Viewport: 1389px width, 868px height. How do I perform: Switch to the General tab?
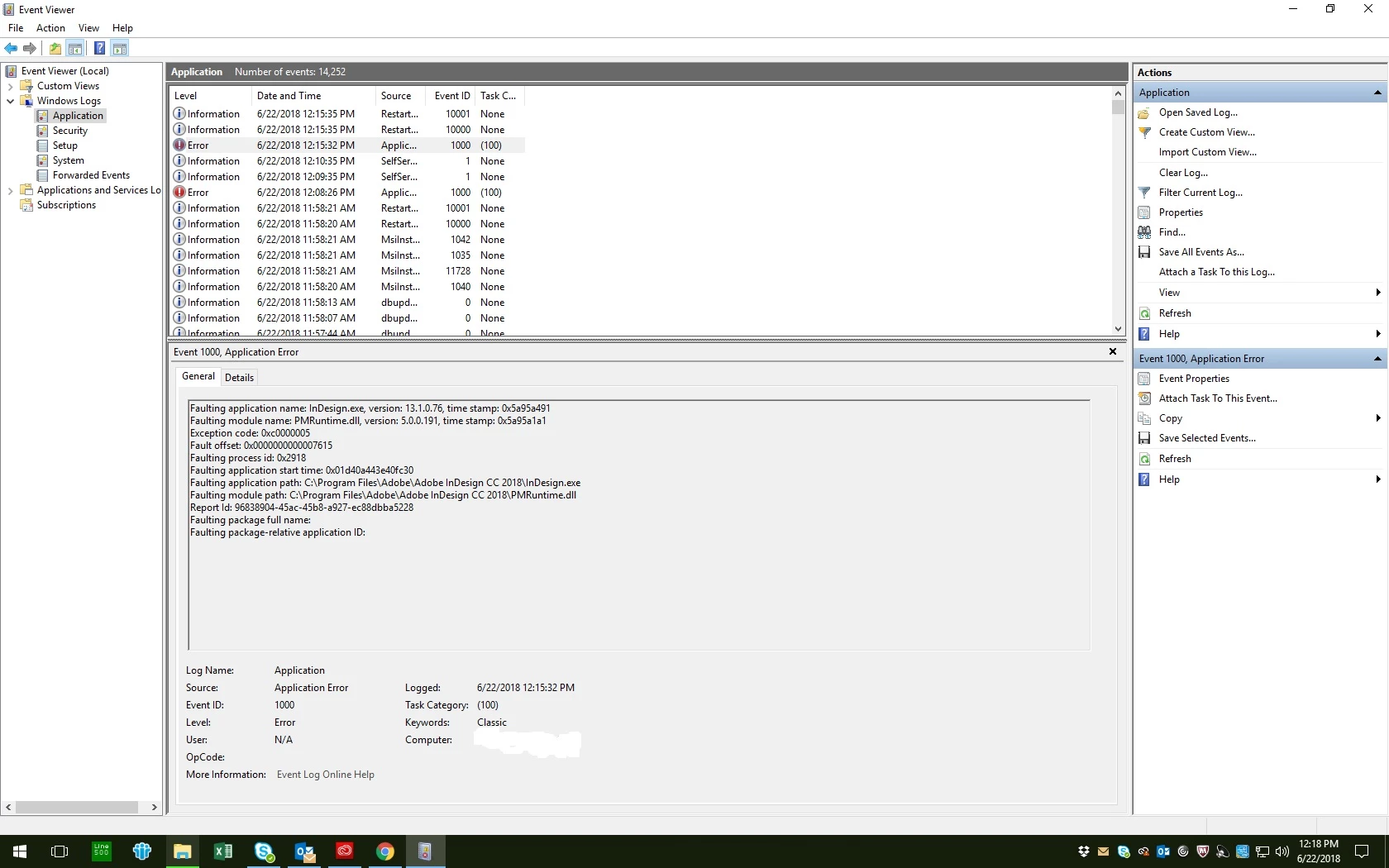(x=198, y=376)
